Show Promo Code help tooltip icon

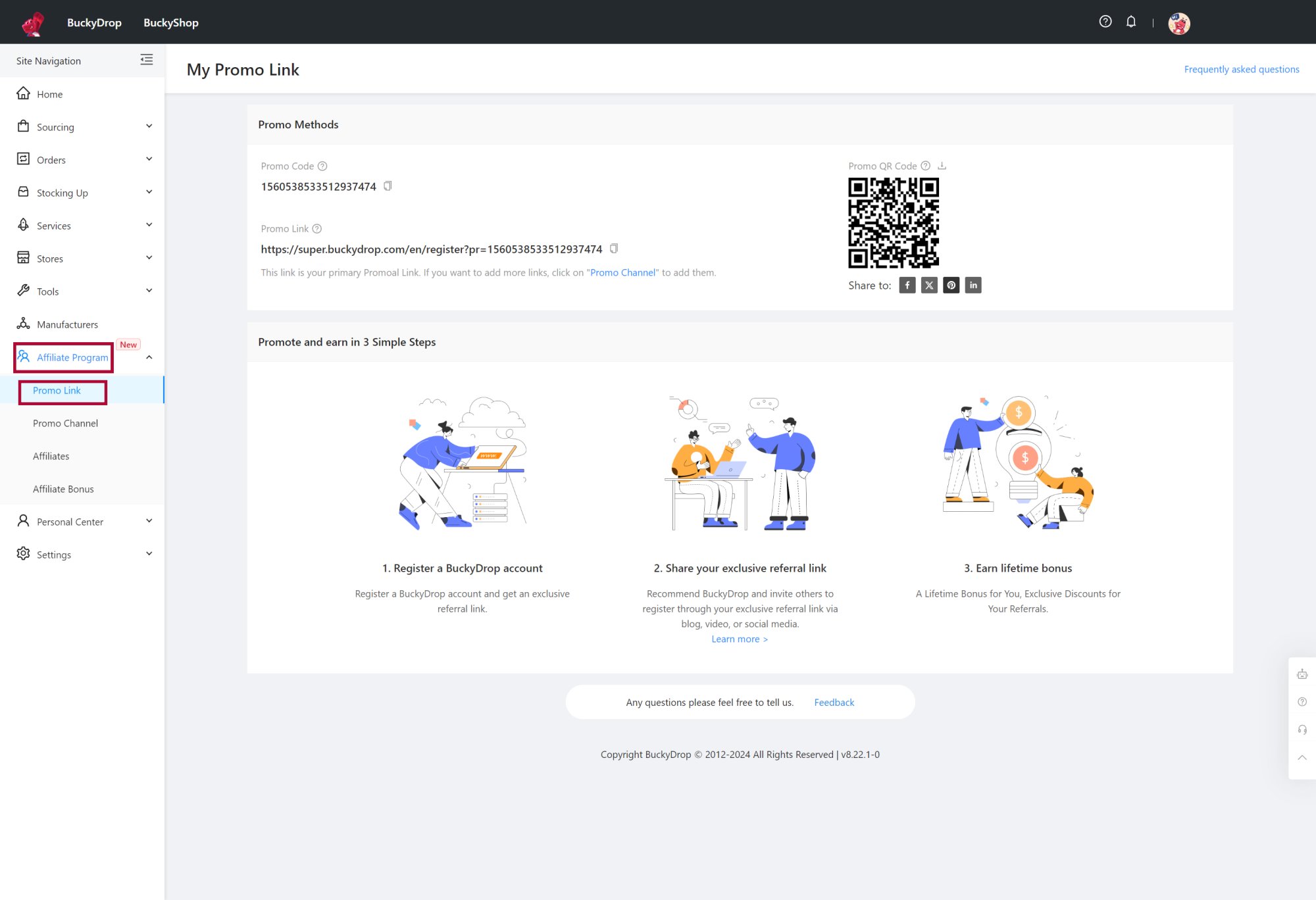pyautogui.click(x=322, y=166)
